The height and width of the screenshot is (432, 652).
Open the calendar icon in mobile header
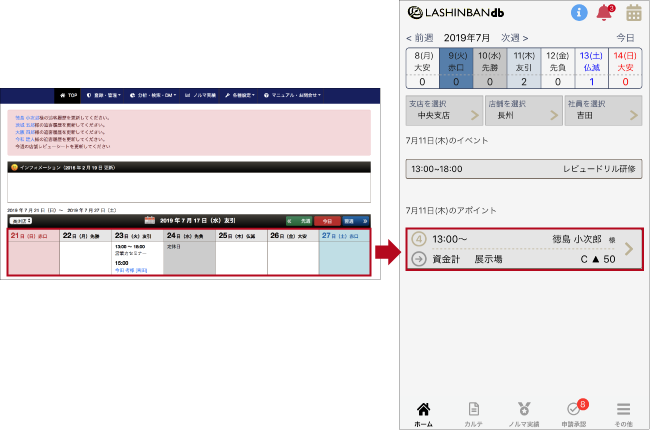[634, 13]
